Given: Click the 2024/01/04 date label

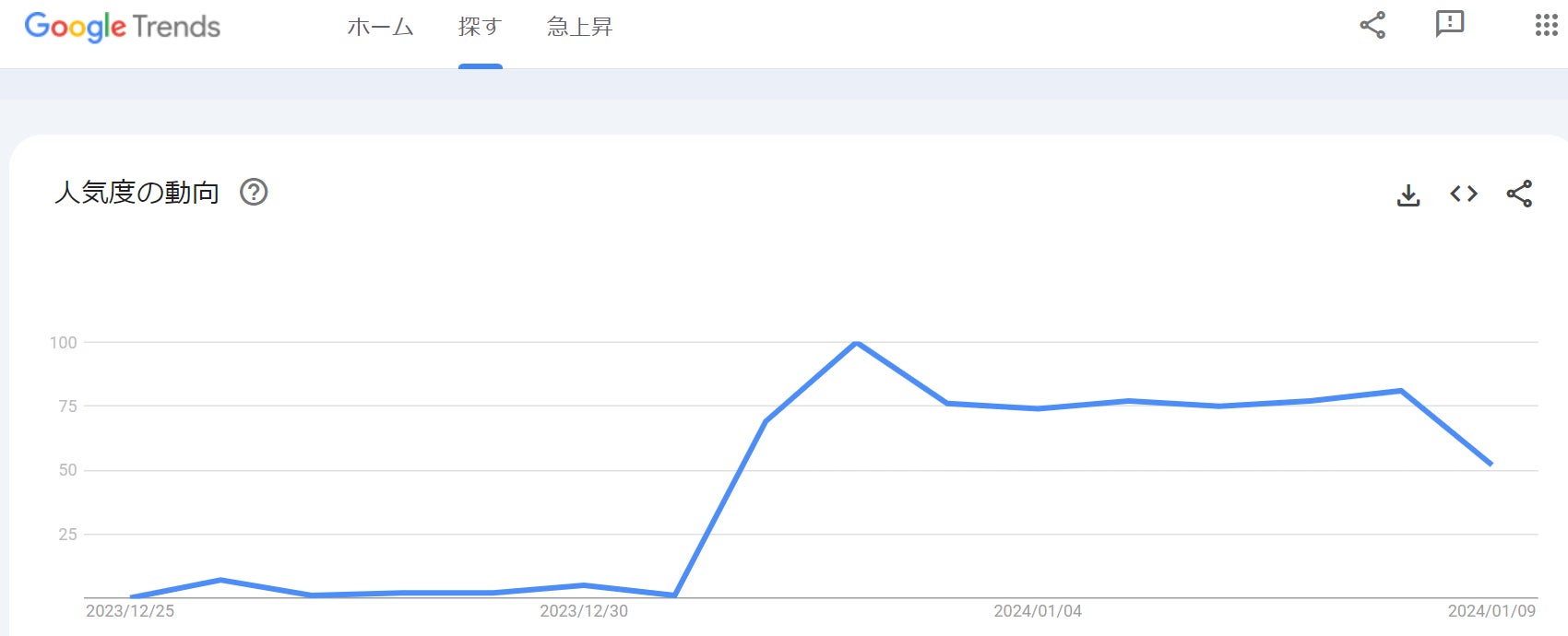Looking at the screenshot, I should point(1038,611).
